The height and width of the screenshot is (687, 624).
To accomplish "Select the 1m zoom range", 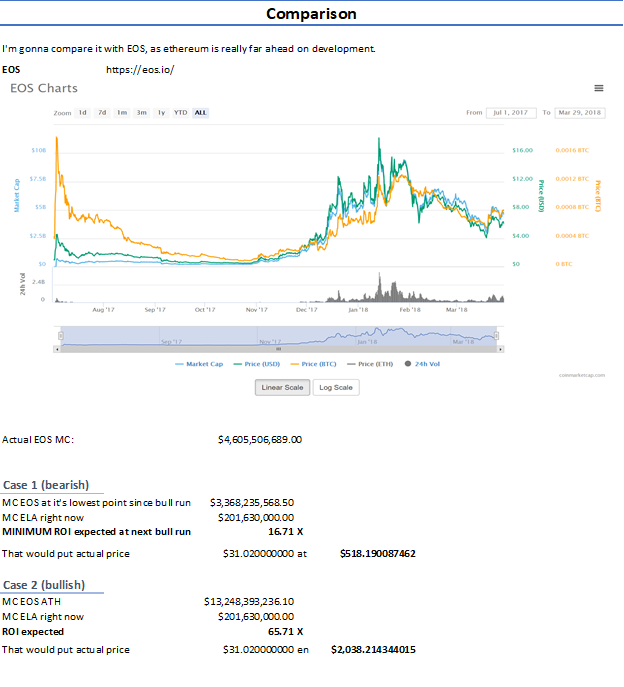I will (122, 113).
